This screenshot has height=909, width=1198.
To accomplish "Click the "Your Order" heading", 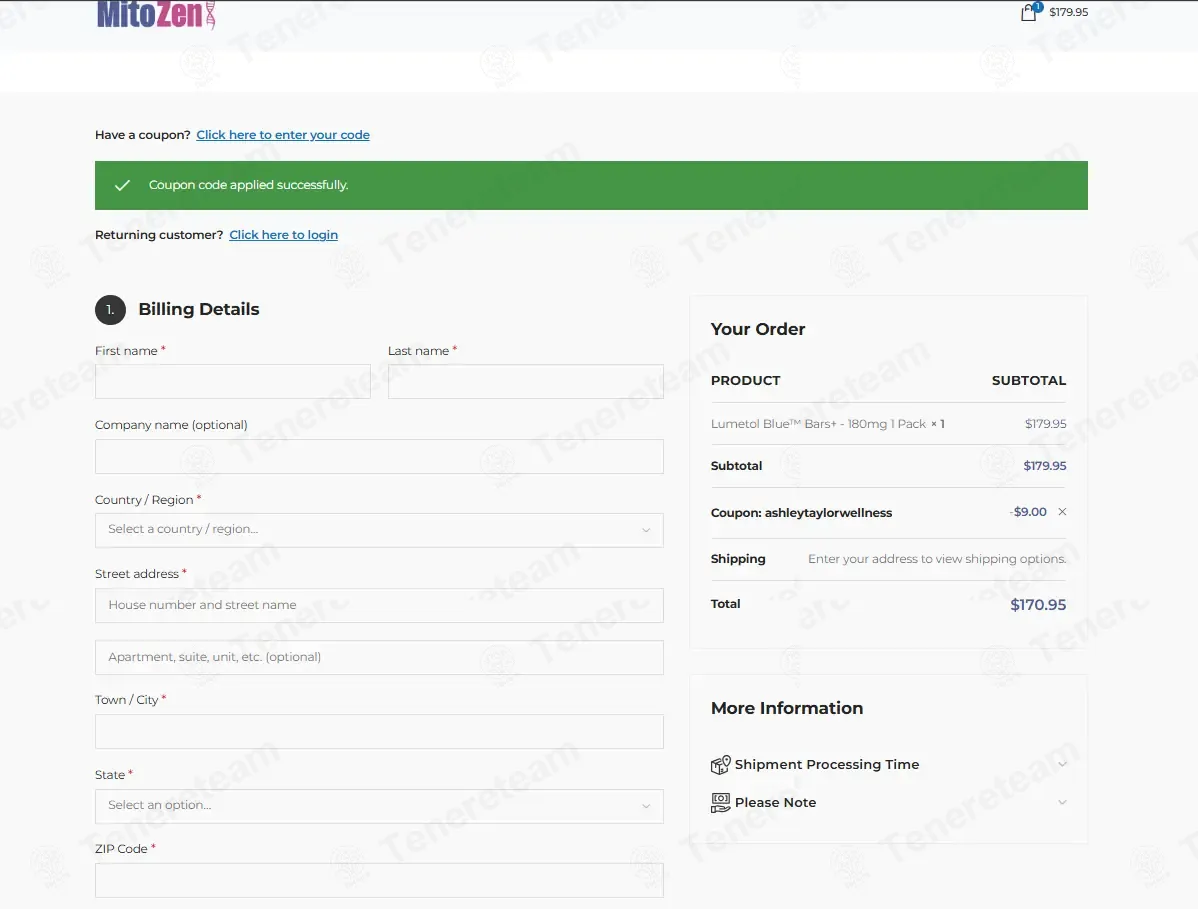I will (758, 329).
